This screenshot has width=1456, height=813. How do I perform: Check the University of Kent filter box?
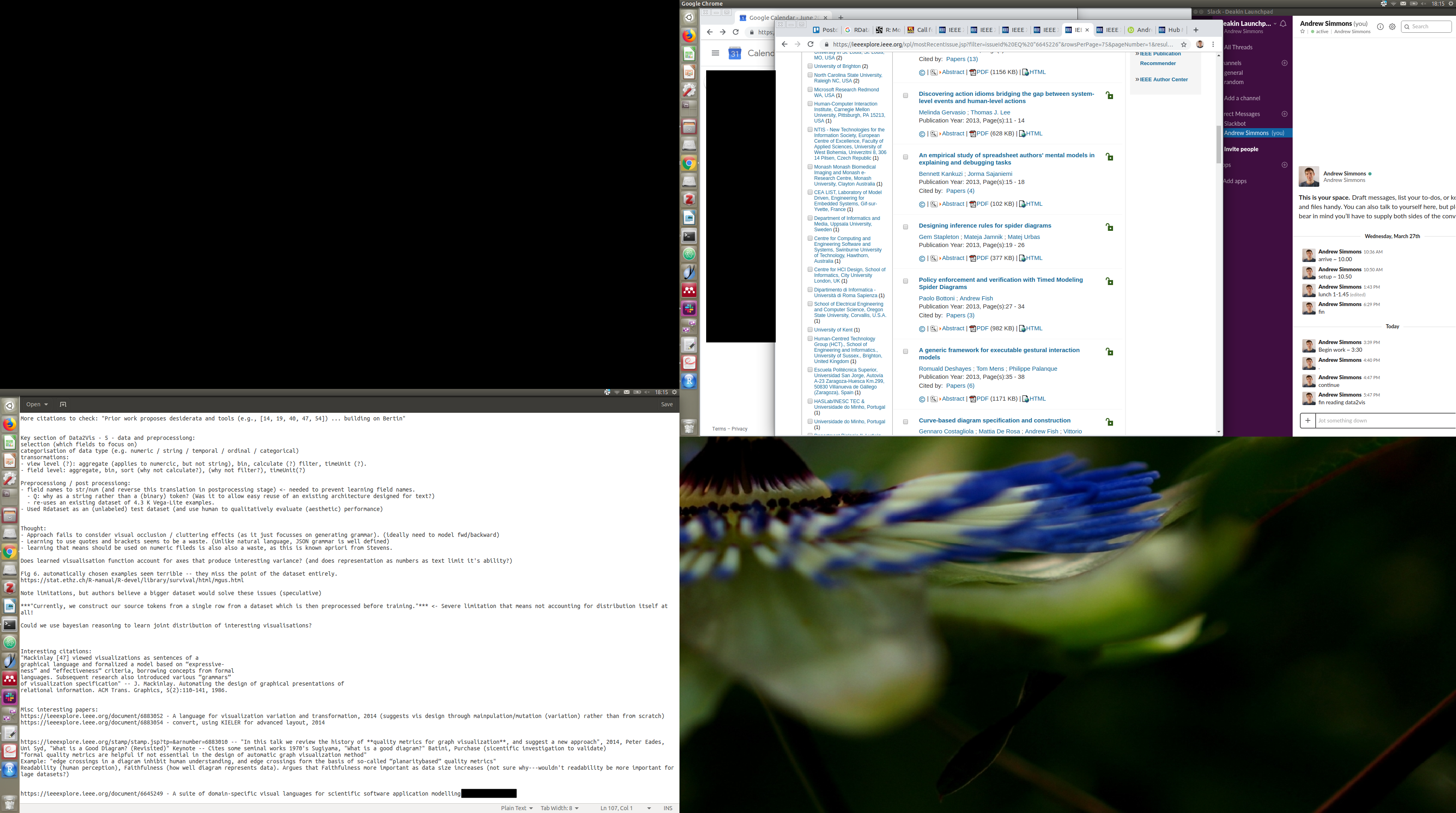(x=810, y=330)
